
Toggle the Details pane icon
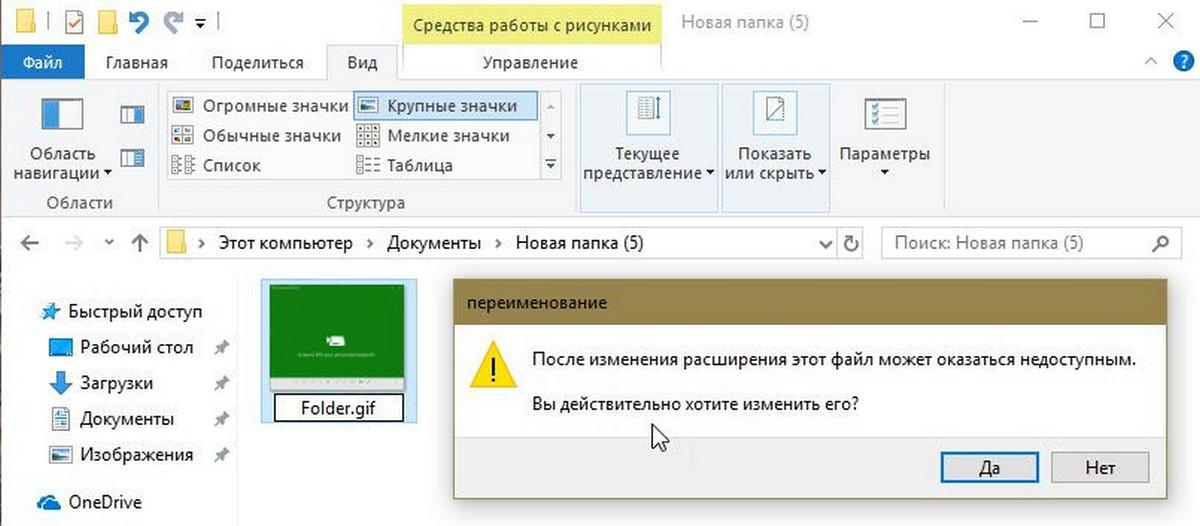pos(132,157)
